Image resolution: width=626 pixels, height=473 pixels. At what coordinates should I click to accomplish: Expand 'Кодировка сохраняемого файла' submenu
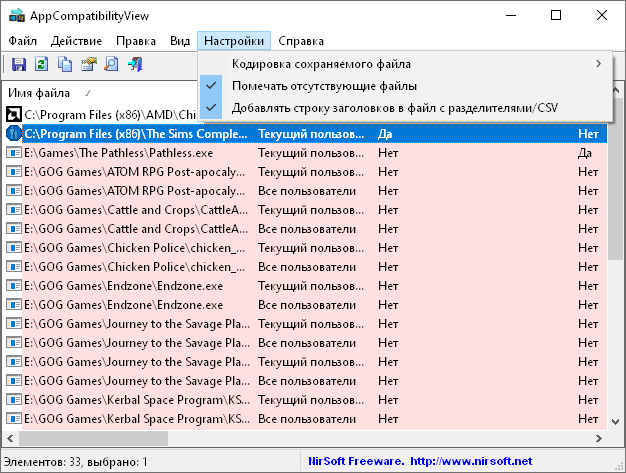(405, 64)
